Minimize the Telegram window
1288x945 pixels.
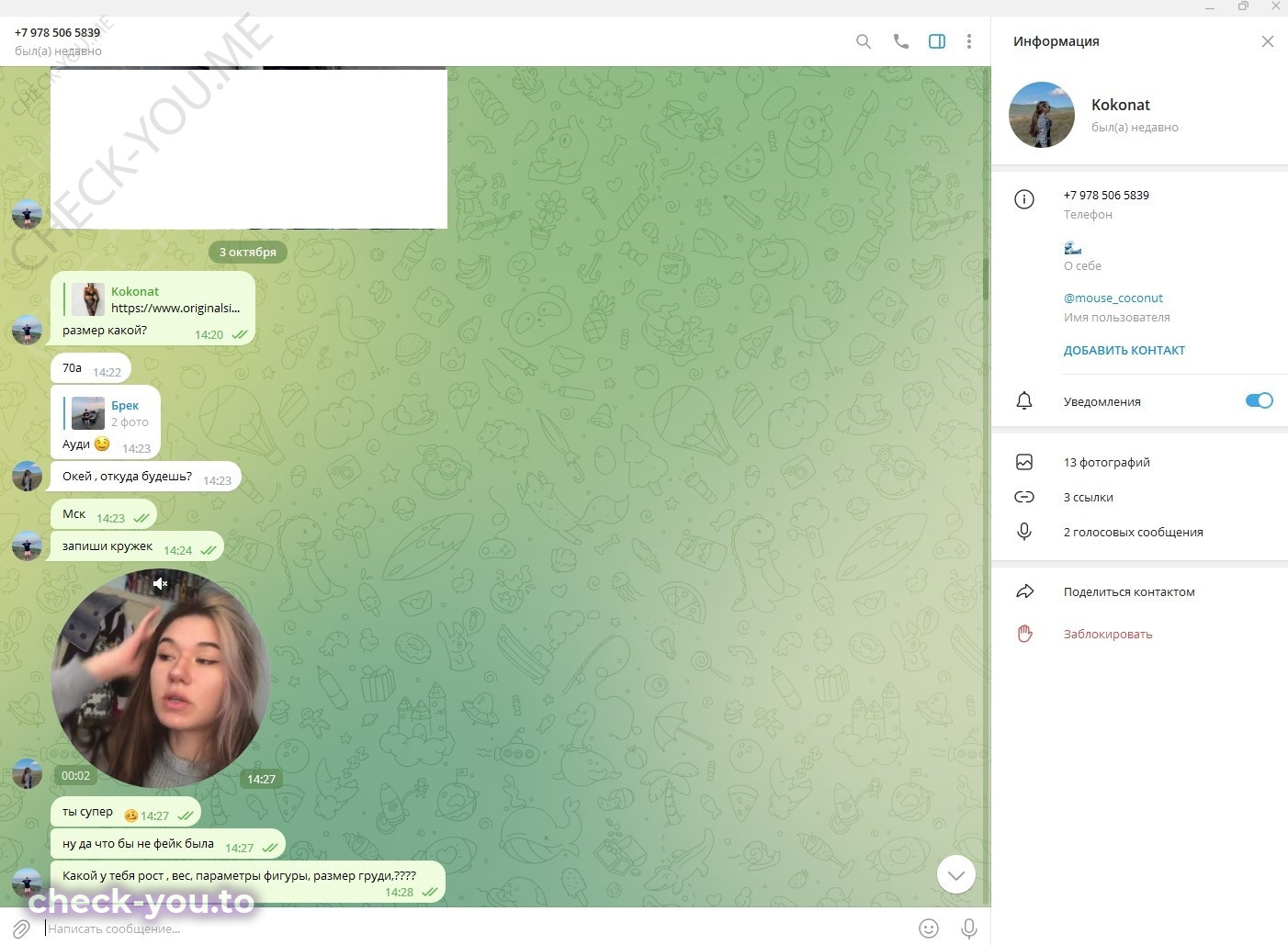pyautogui.click(x=1210, y=6)
